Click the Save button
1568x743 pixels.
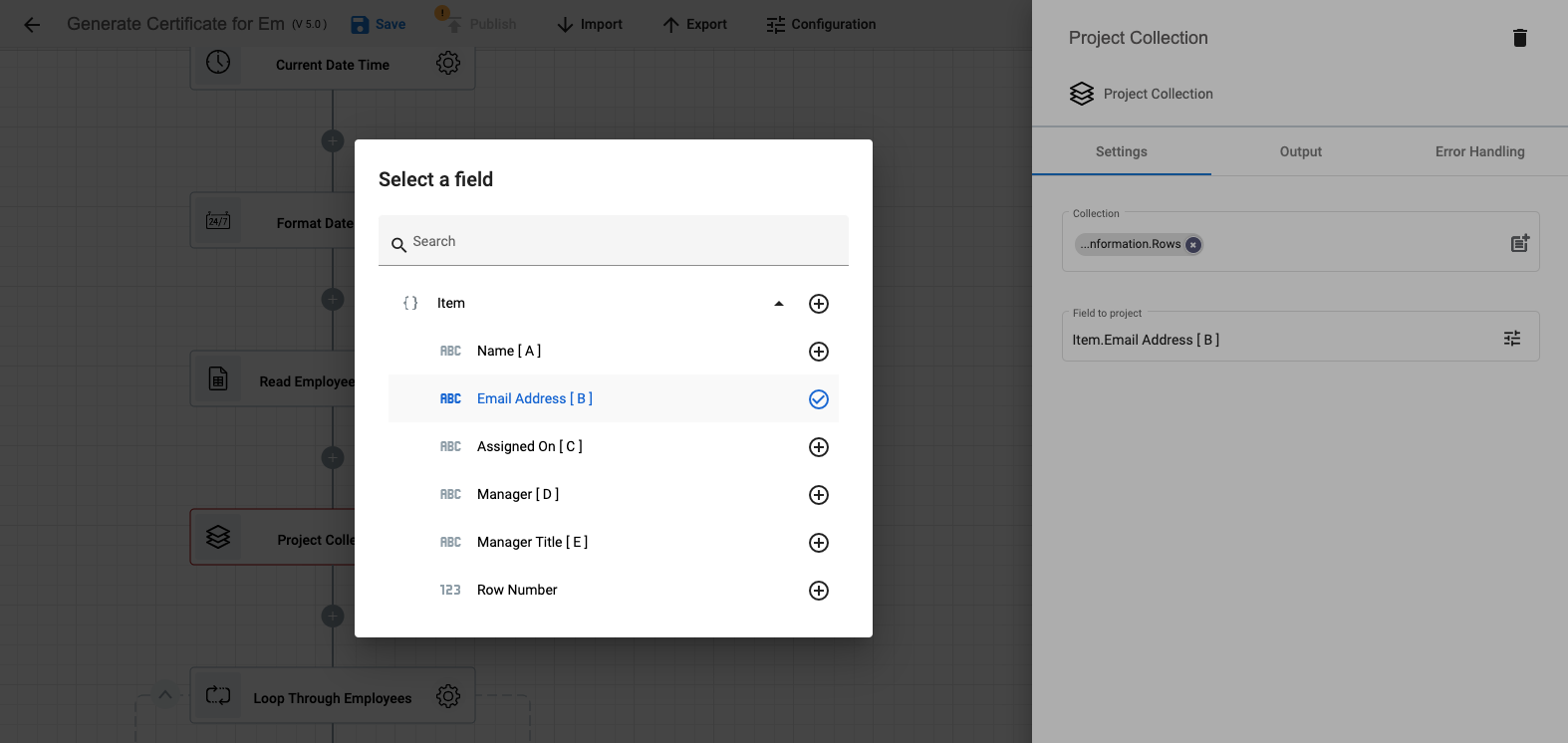(379, 25)
